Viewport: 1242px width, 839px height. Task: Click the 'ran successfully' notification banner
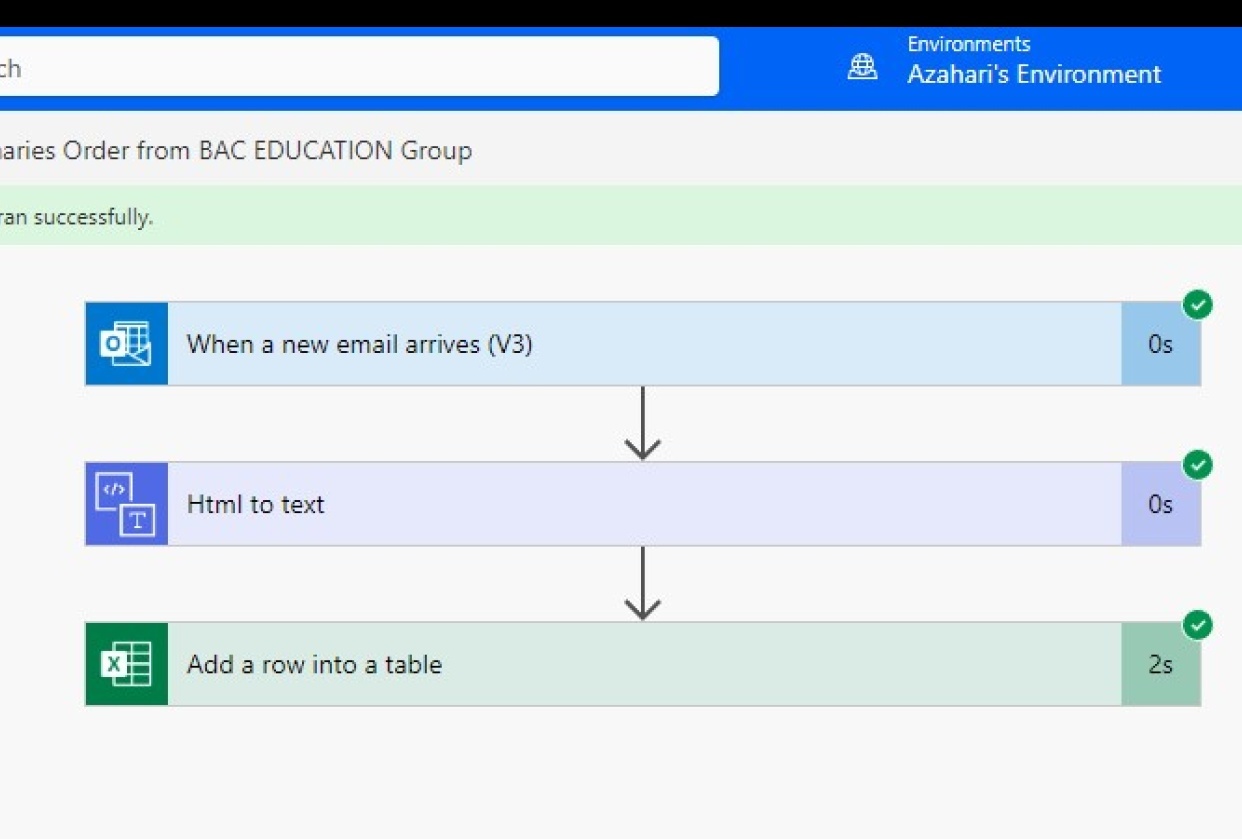(621, 216)
